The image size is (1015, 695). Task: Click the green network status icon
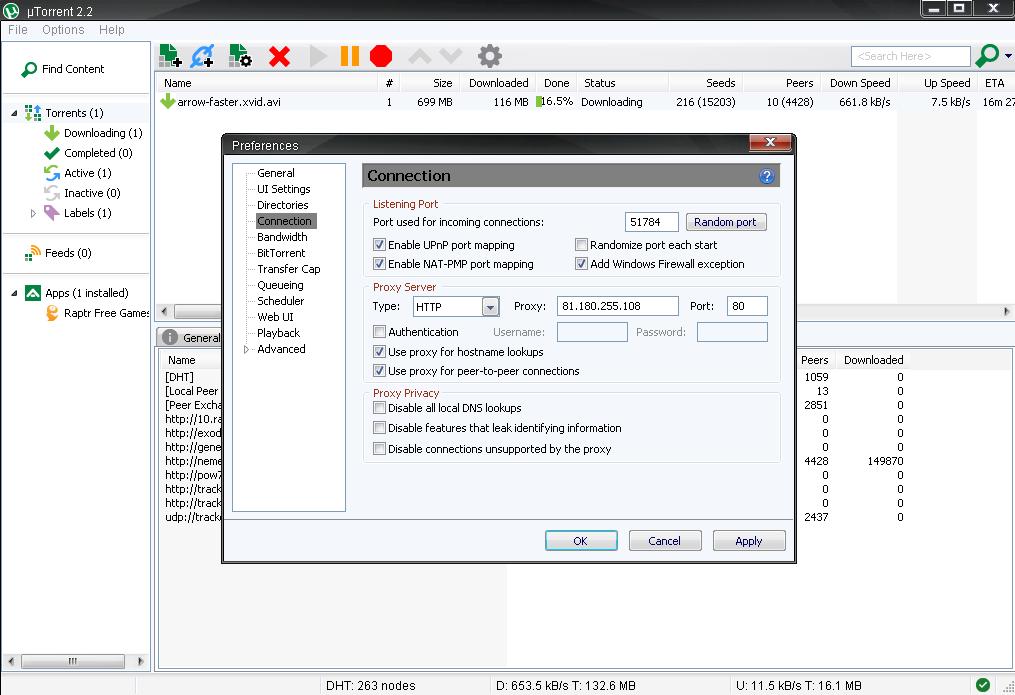(x=983, y=685)
